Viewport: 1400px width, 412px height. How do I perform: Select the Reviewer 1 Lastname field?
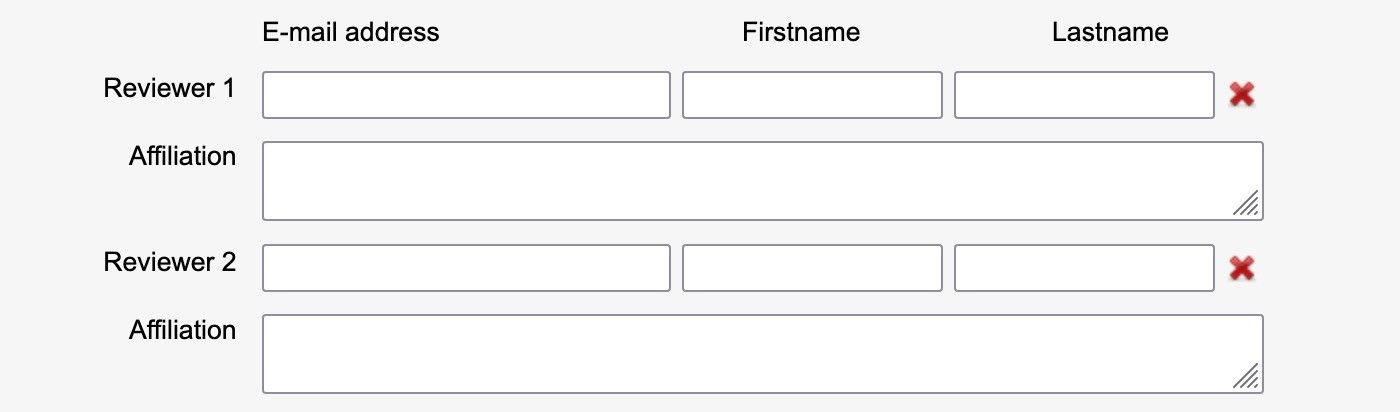[1084, 95]
